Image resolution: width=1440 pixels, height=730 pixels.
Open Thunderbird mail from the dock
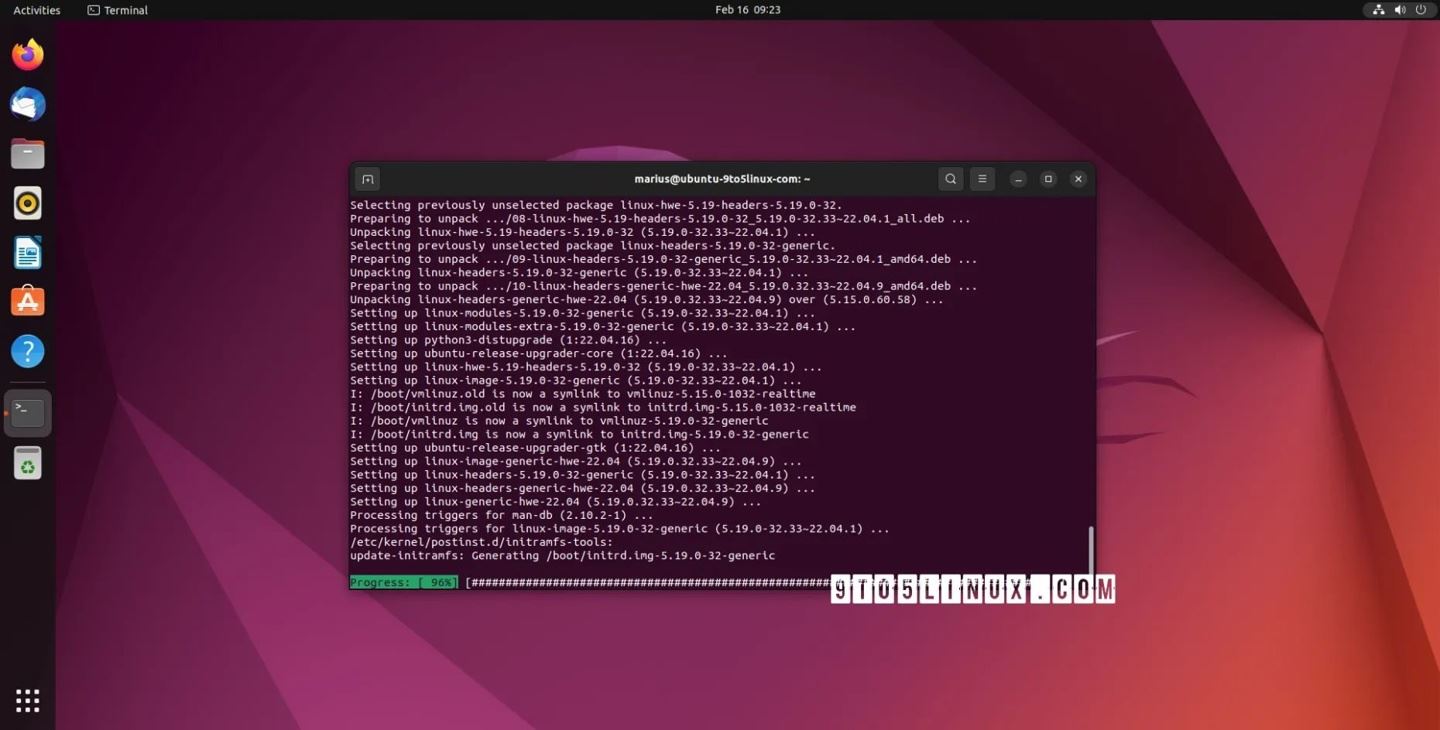point(28,104)
